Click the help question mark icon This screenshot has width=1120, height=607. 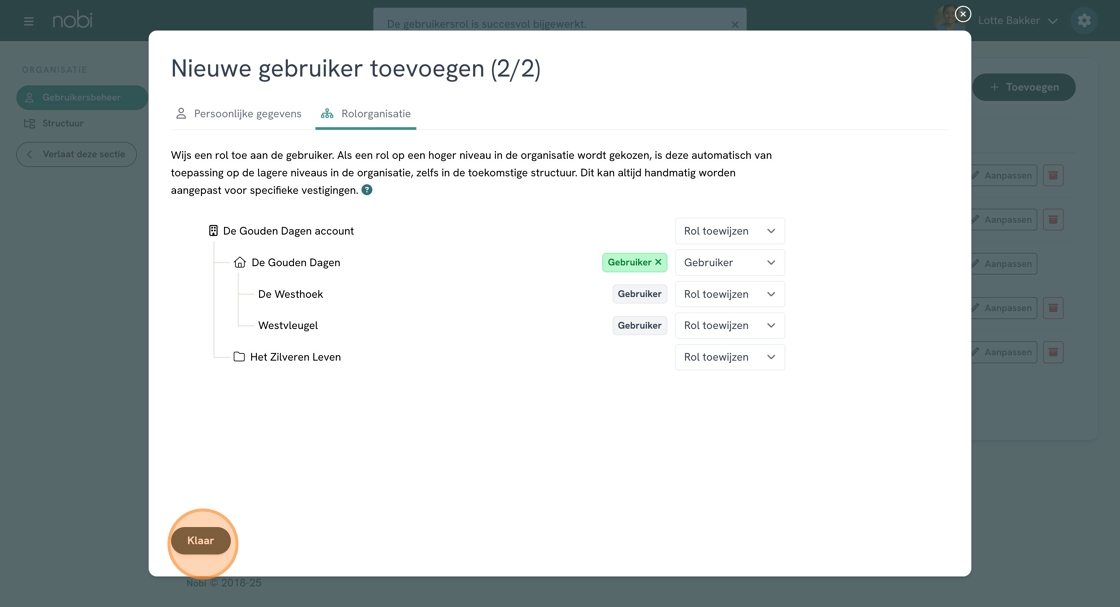pyautogui.click(x=367, y=190)
